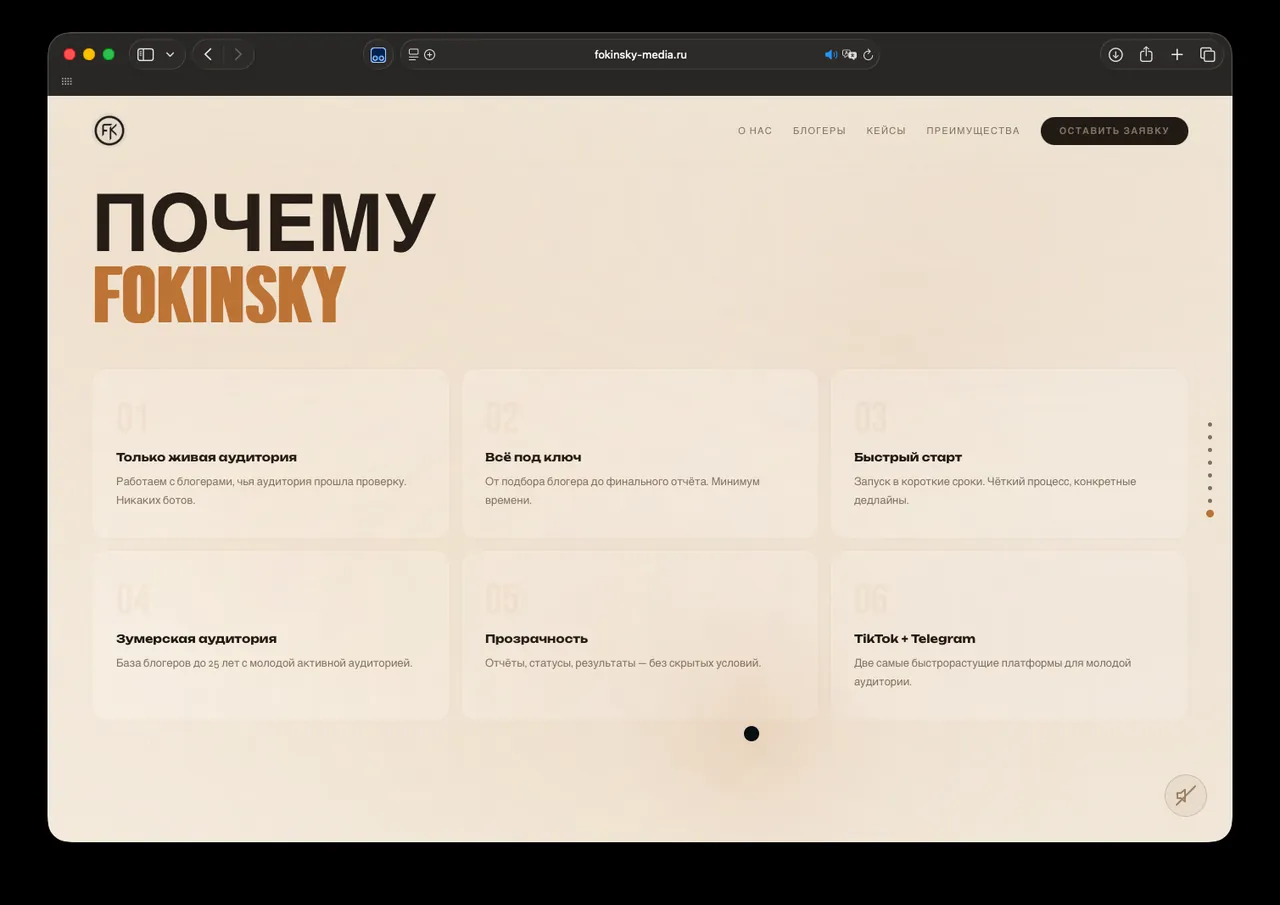Select the Быстрый старт card

1009,454
